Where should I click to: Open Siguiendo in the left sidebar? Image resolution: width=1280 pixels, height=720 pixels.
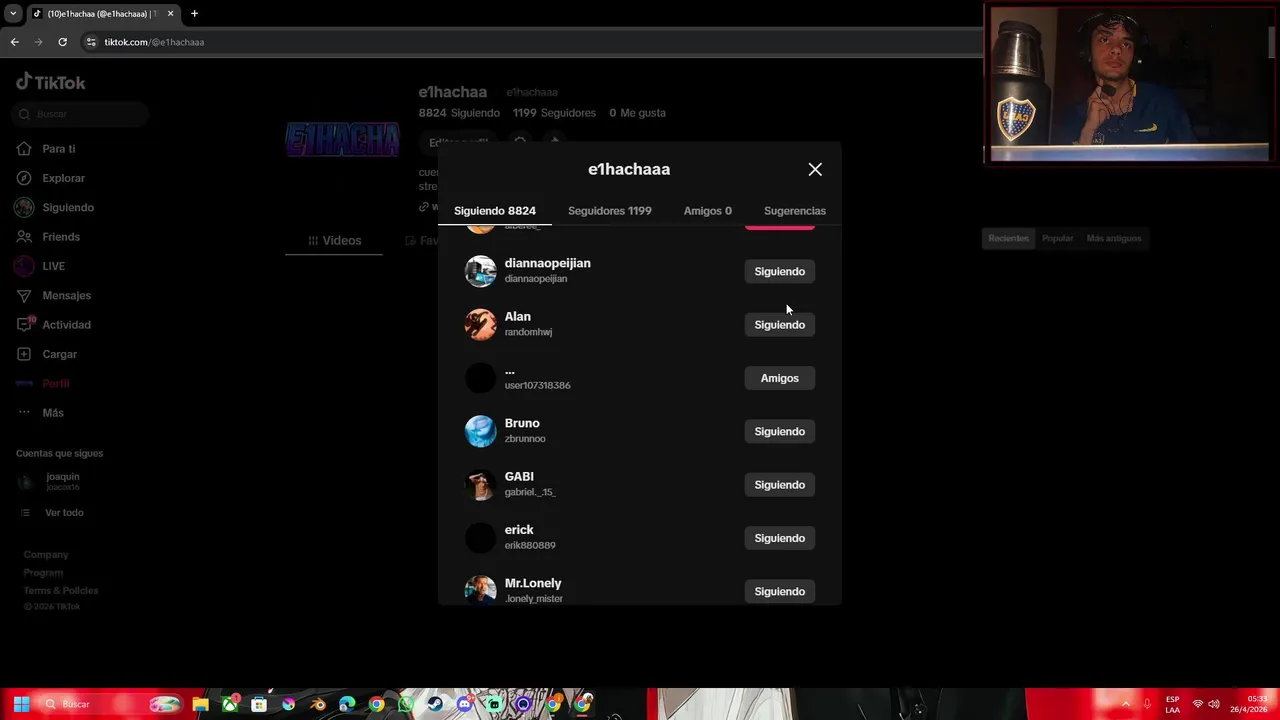point(67,208)
